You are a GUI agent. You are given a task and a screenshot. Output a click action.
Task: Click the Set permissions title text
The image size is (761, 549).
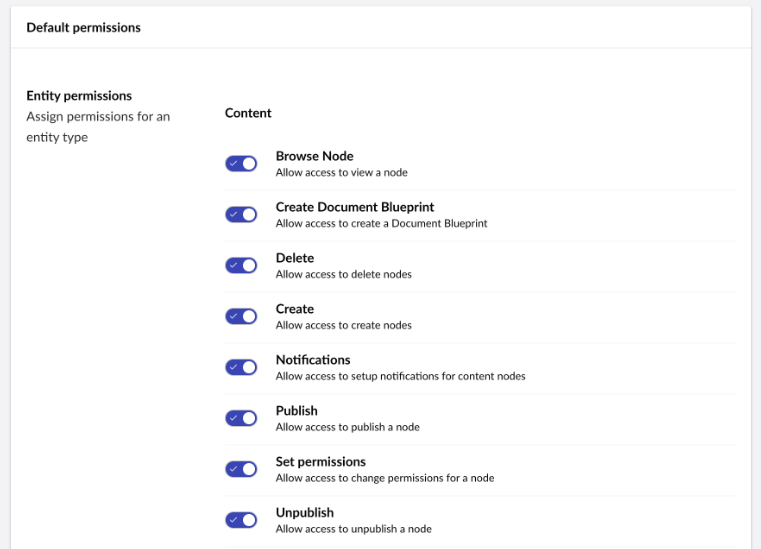(x=320, y=462)
